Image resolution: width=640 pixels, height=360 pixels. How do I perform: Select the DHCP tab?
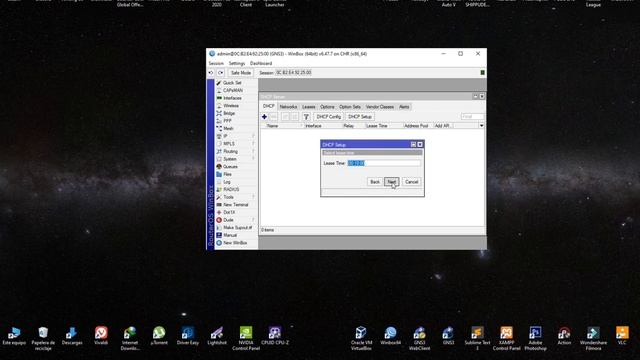click(x=269, y=106)
